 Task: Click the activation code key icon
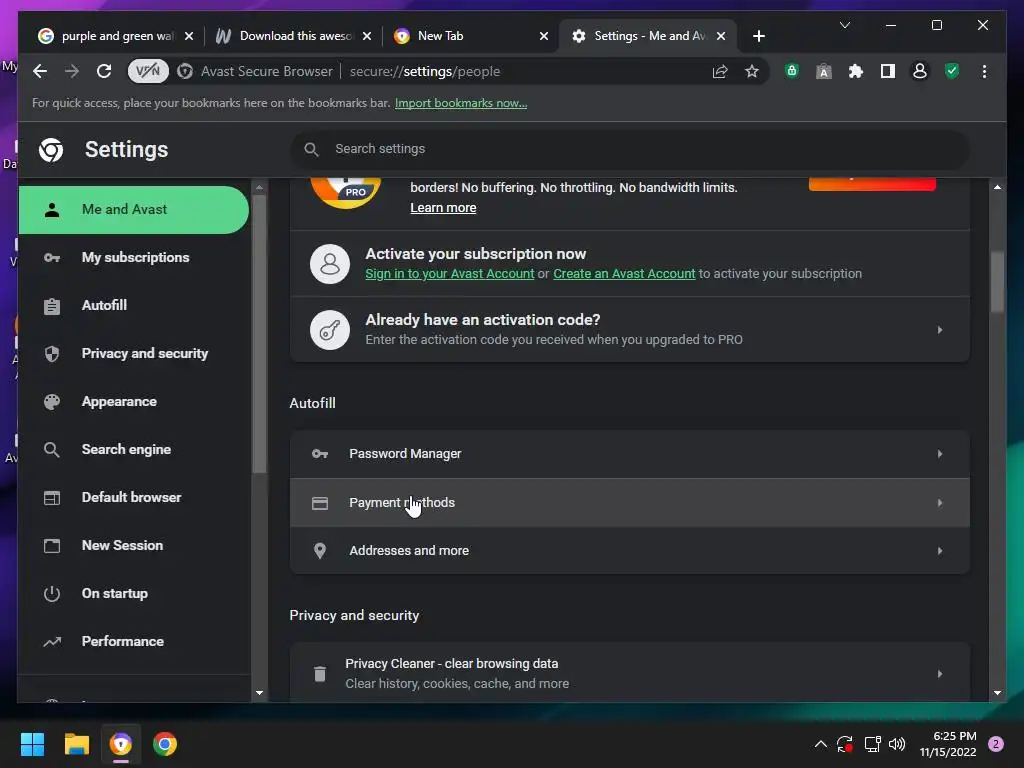330,330
